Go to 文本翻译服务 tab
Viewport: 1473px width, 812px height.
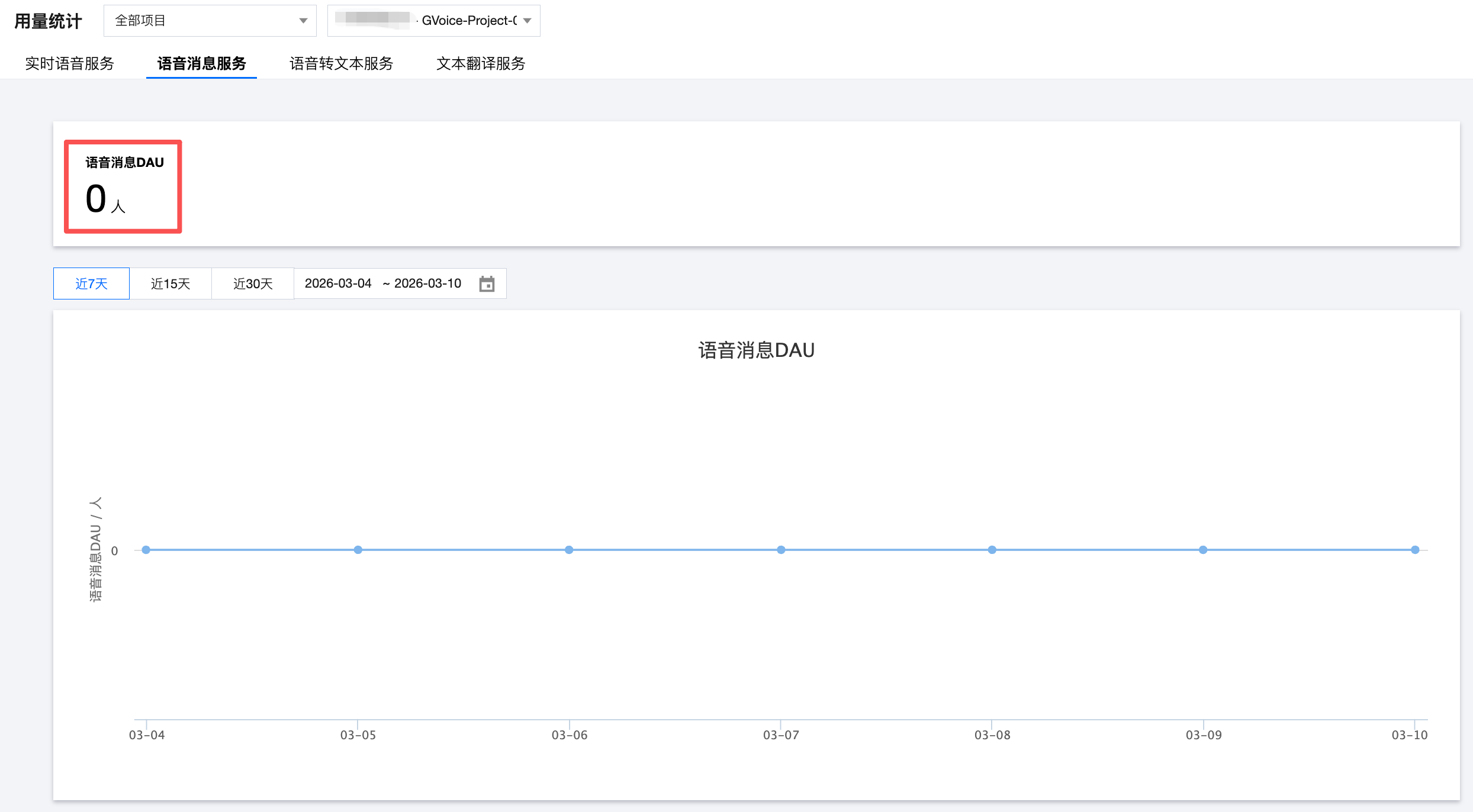point(480,63)
